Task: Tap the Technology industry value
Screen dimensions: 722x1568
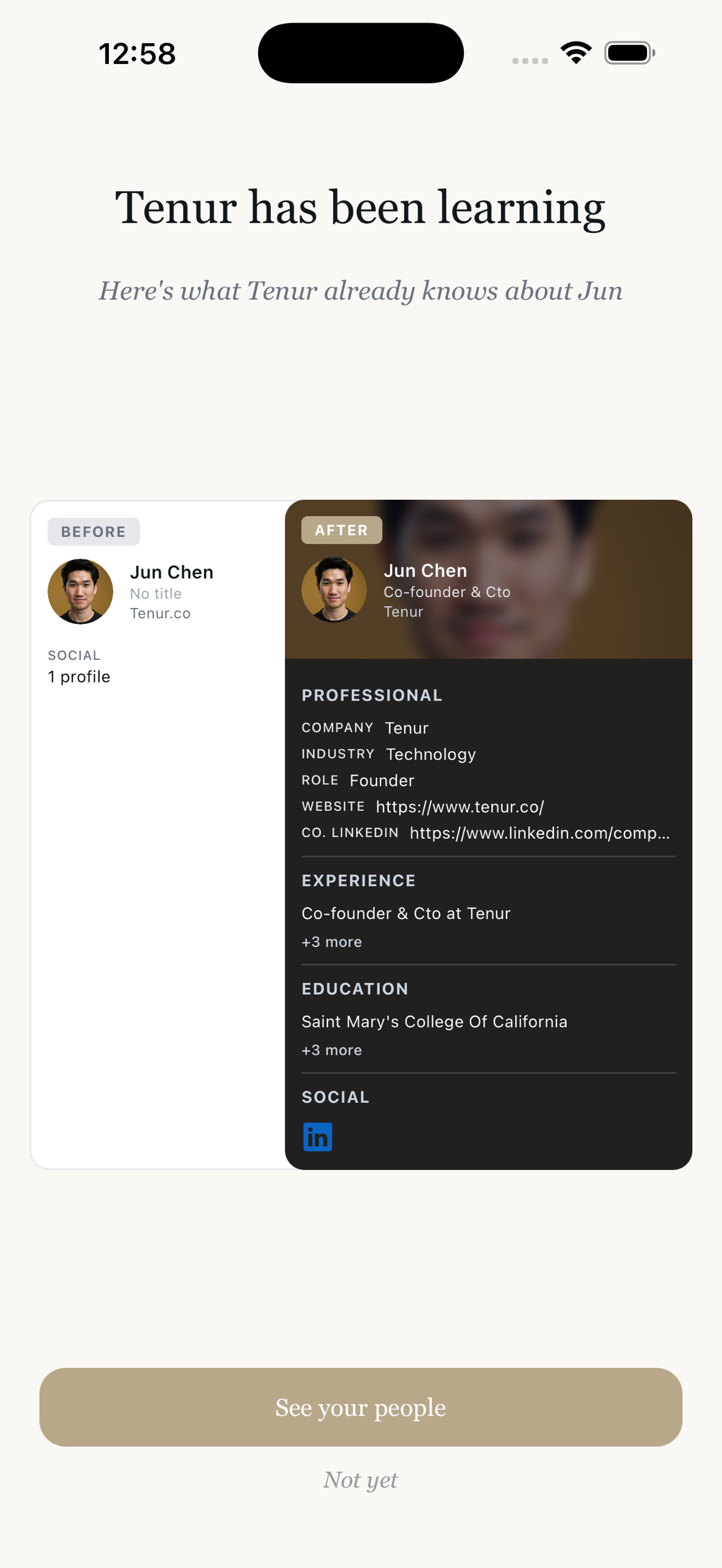Action: tap(431, 754)
